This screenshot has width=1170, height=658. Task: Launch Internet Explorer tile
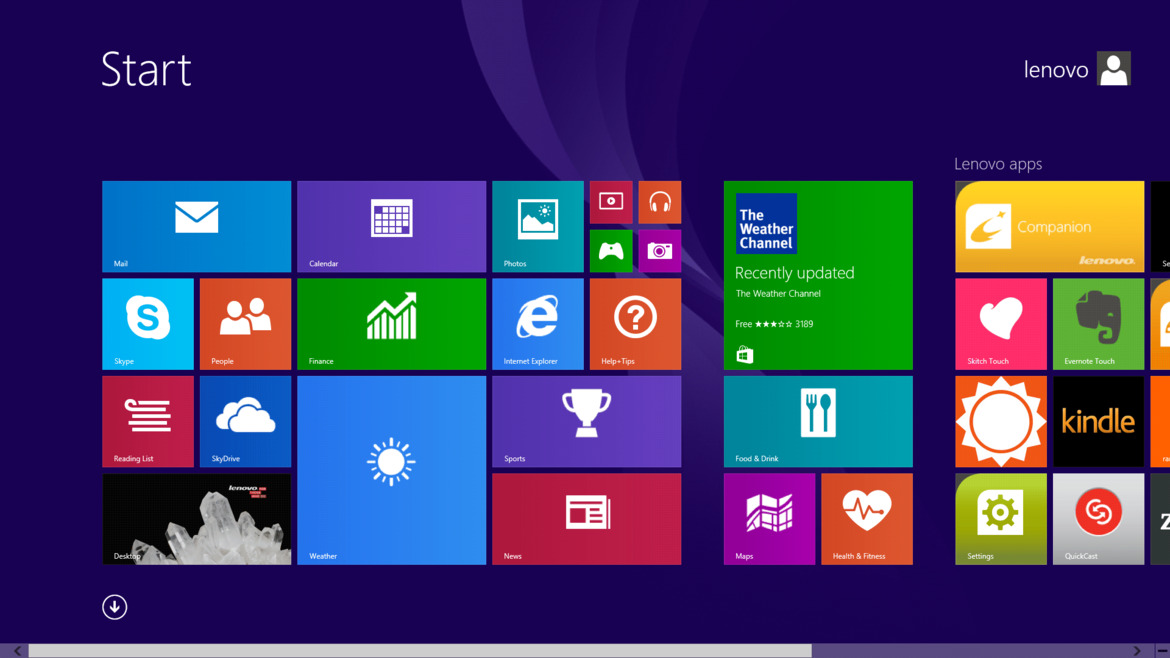[x=537, y=324]
